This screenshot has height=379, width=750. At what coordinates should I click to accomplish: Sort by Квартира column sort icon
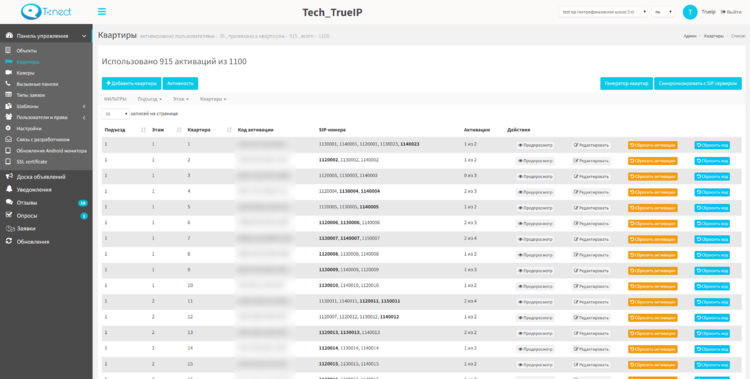point(229,130)
